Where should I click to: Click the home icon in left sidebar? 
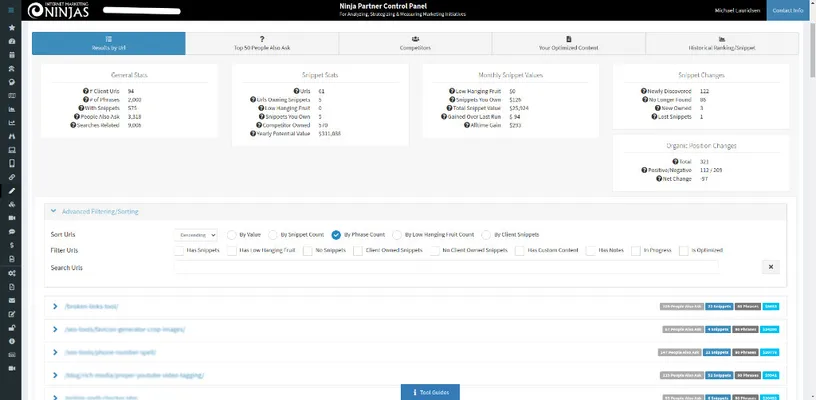pos(11,27)
